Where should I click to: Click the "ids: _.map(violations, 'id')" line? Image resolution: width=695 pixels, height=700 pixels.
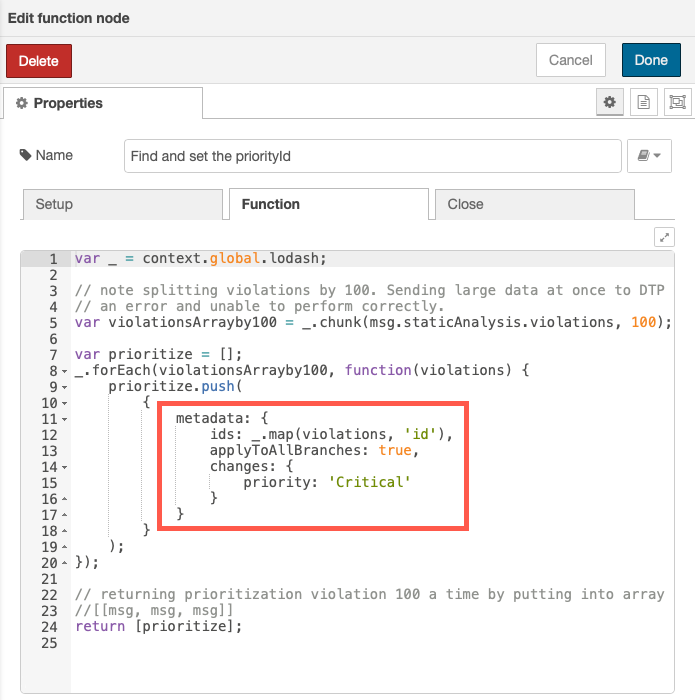[x=331, y=434]
